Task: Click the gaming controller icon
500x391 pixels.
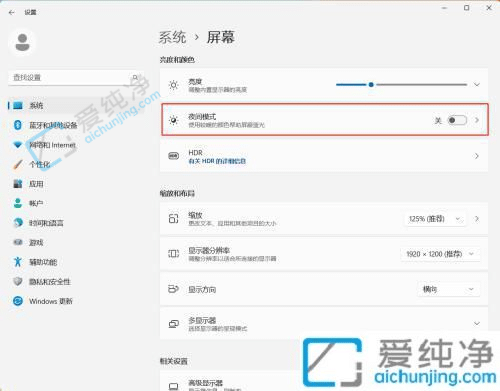Action: [x=18, y=242]
